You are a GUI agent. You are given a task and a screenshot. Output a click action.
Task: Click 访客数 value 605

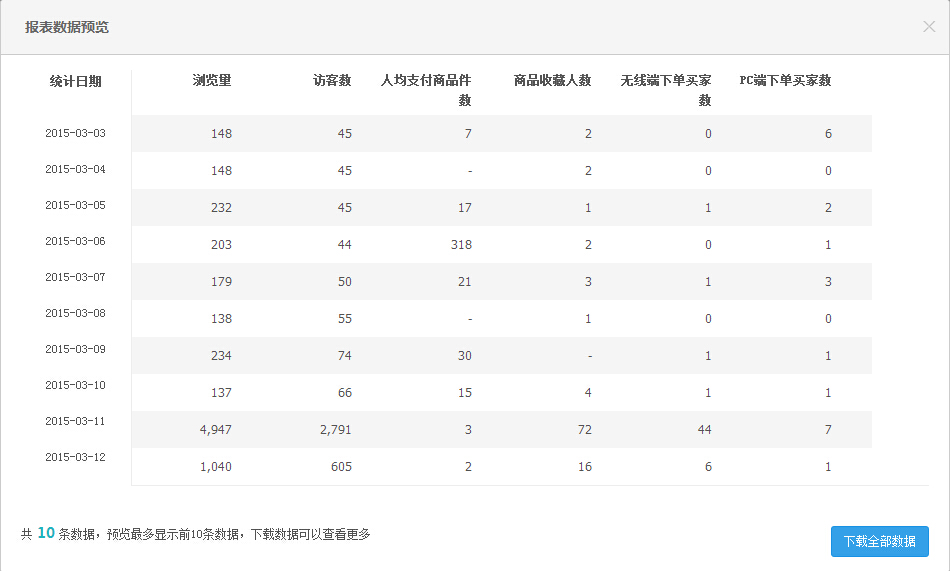point(341,466)
